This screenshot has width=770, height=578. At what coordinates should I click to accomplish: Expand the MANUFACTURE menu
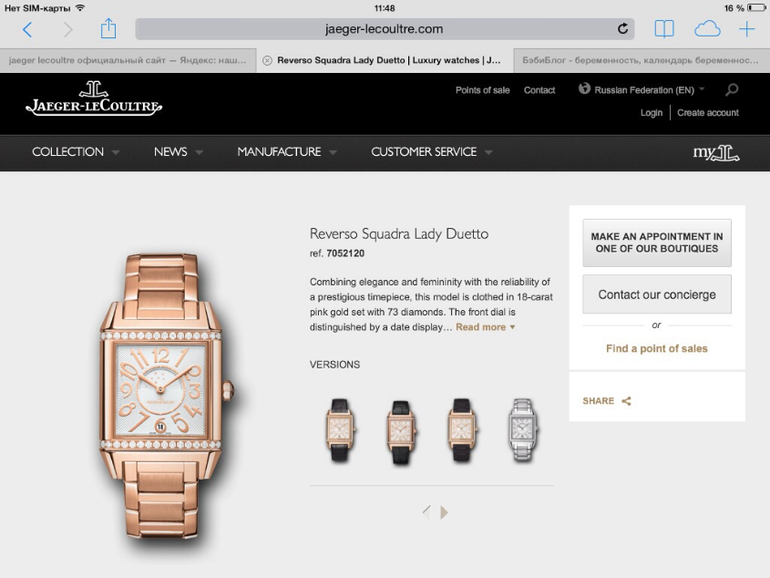click(287, 152)
